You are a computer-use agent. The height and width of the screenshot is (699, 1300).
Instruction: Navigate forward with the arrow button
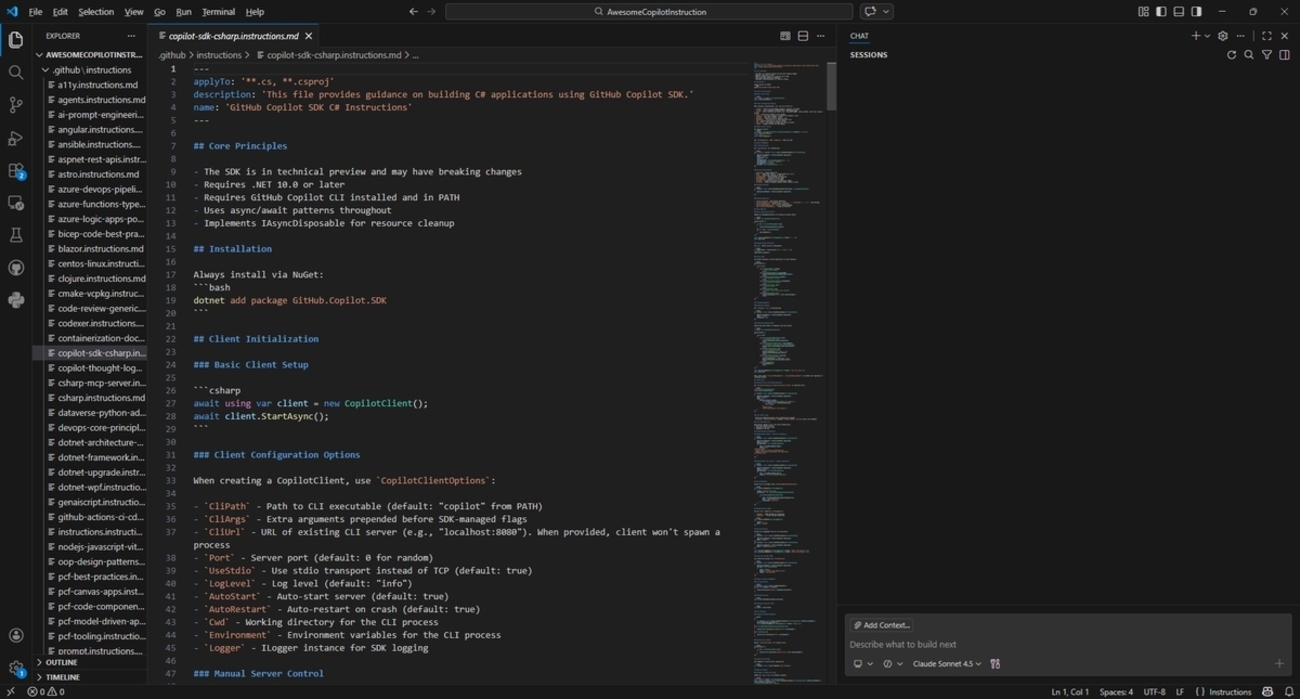[431, 12]
